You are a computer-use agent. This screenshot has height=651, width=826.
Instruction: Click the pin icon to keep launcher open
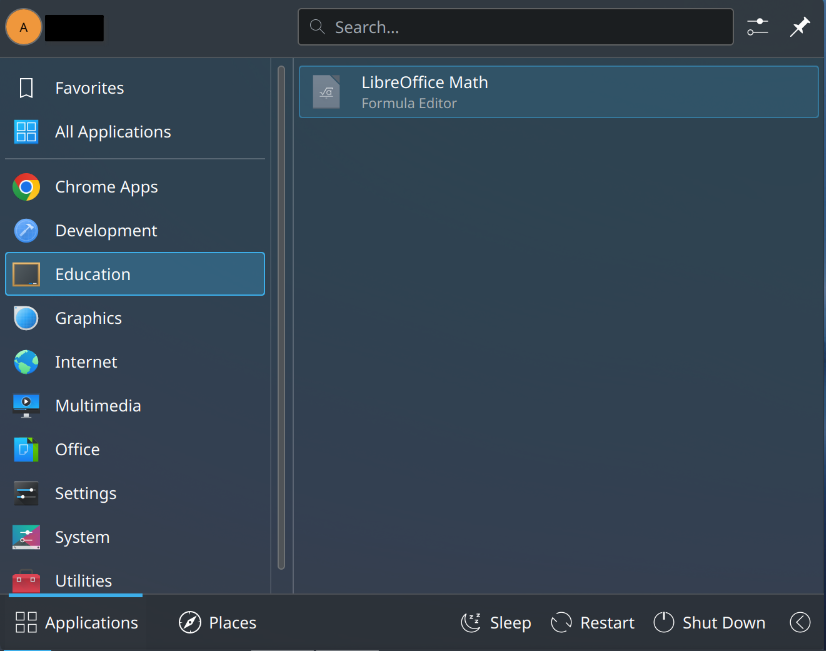(x=799, y=27)
